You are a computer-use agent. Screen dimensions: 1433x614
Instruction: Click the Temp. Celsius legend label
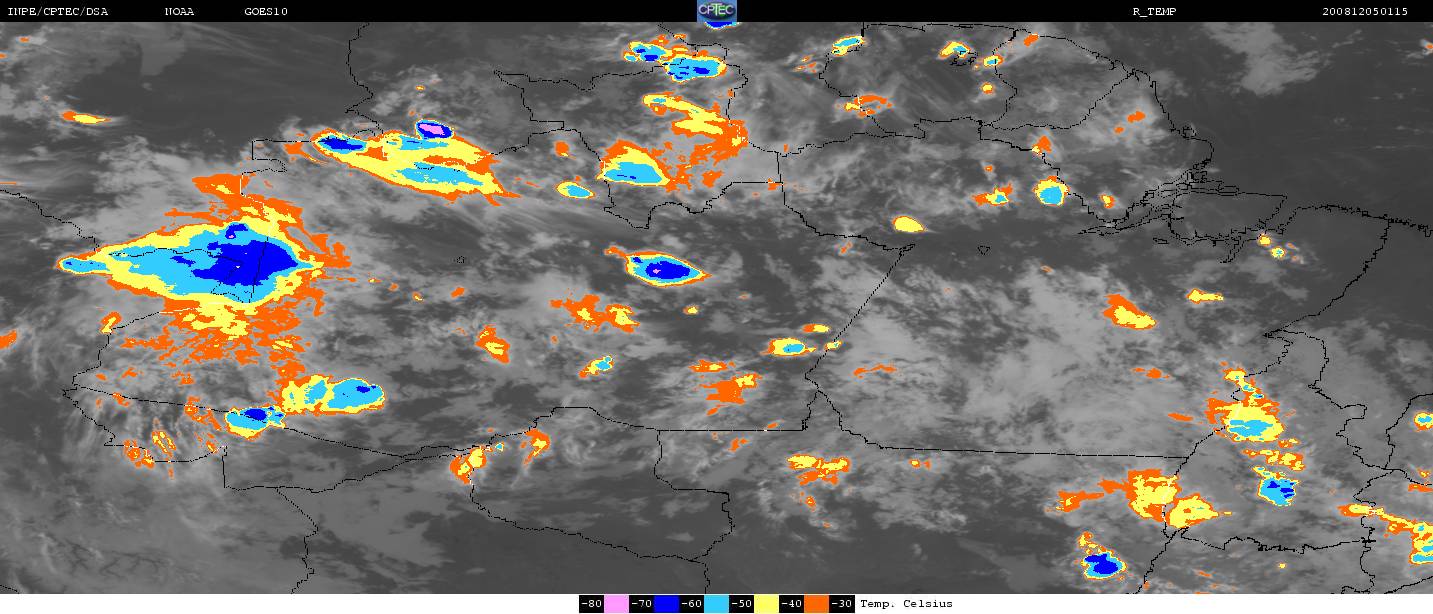click(x=906, y=604)
